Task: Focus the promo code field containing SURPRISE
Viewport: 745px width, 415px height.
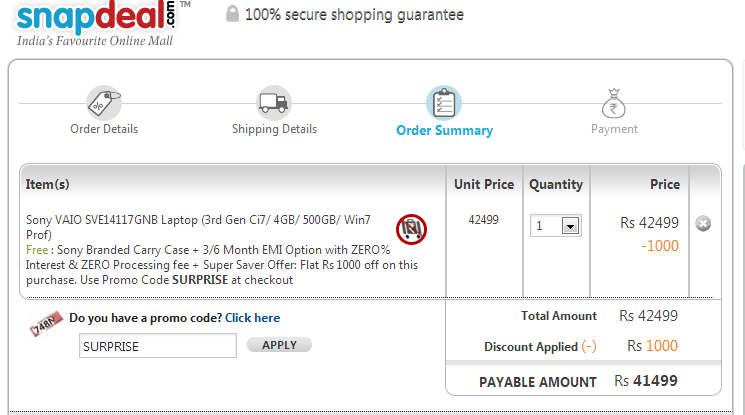Action: 158,346
